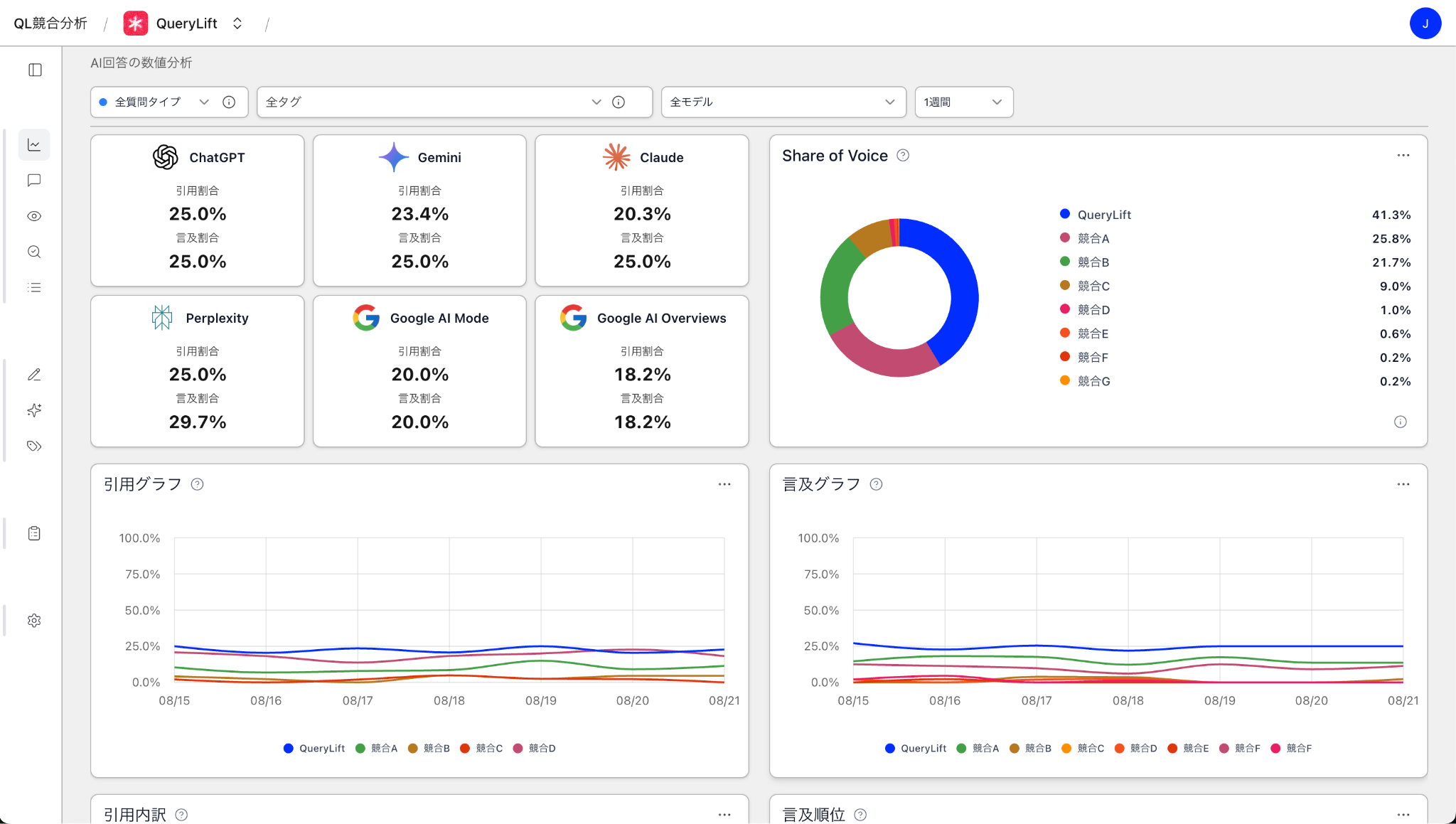Click the QL競合分析 breadcrumb link

click(50, 23)
